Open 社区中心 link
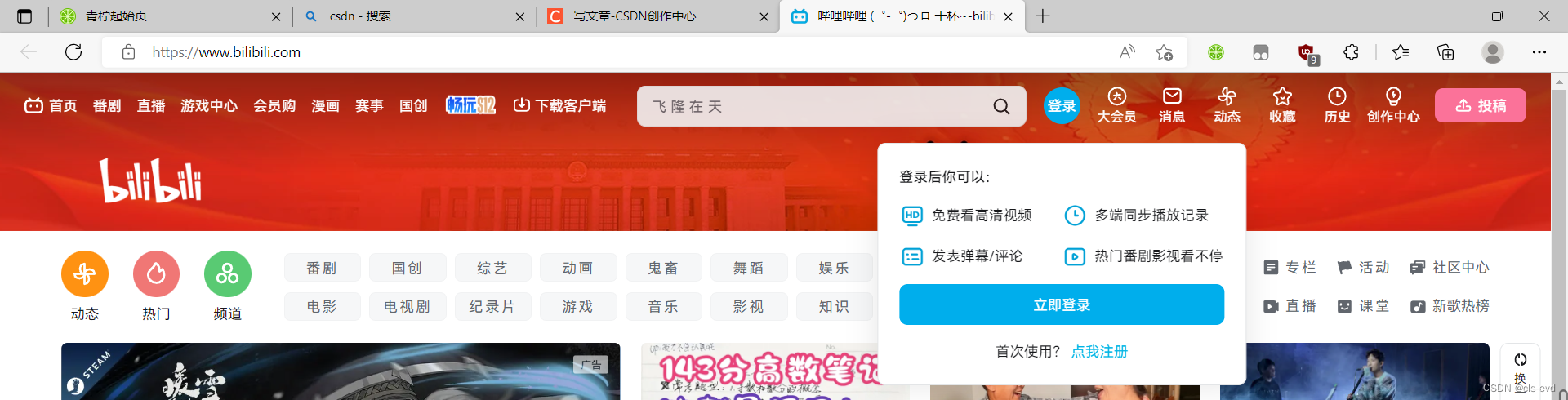1568x400 pixels. (1450, 268)
